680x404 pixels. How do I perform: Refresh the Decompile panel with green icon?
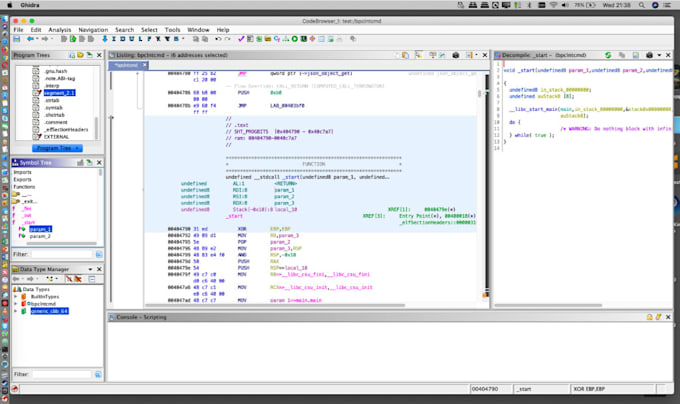point(609,53)
